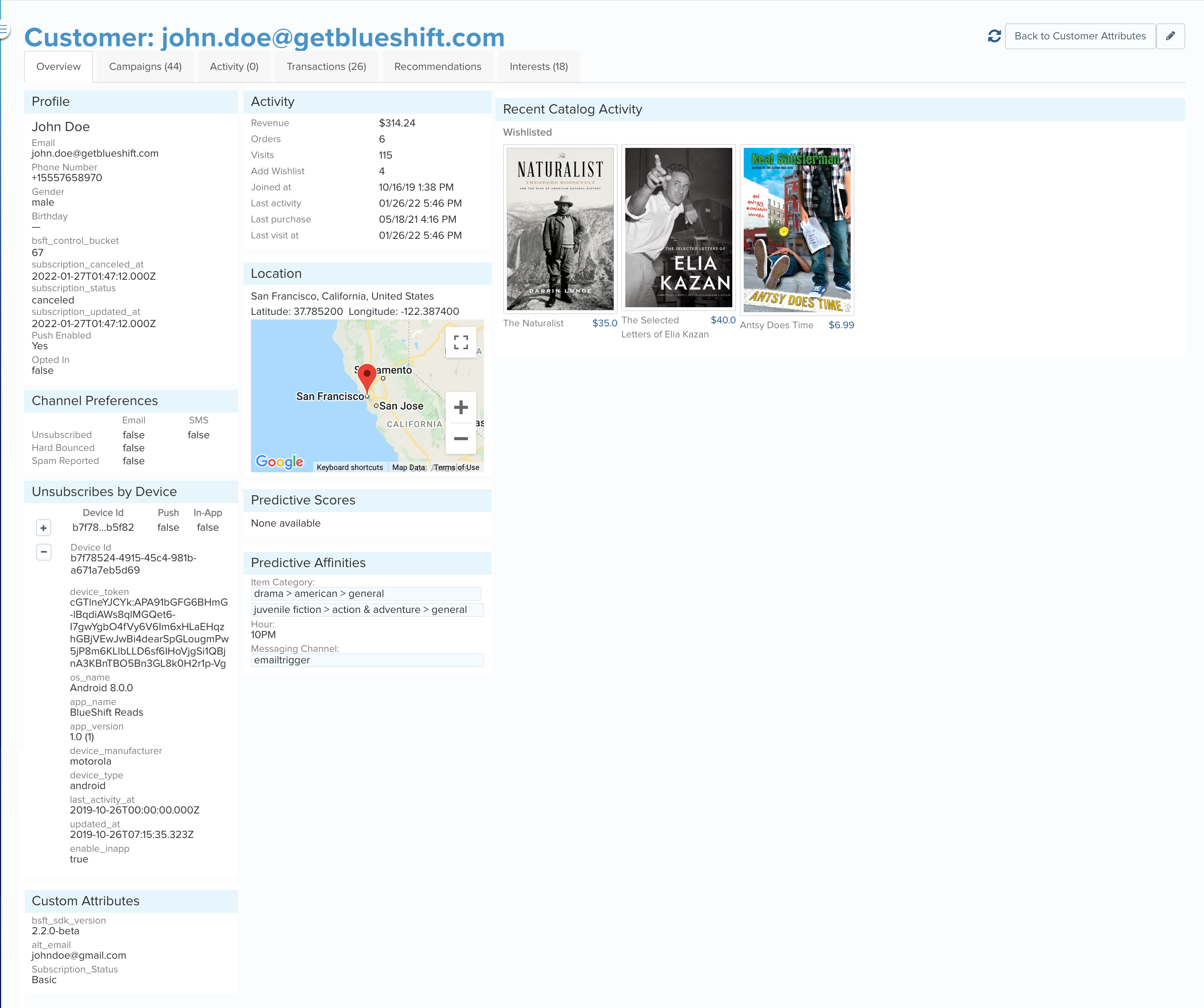Click the Orders count 6
The height and width of the screenshot is (1008, 1204).
[382, 139]
